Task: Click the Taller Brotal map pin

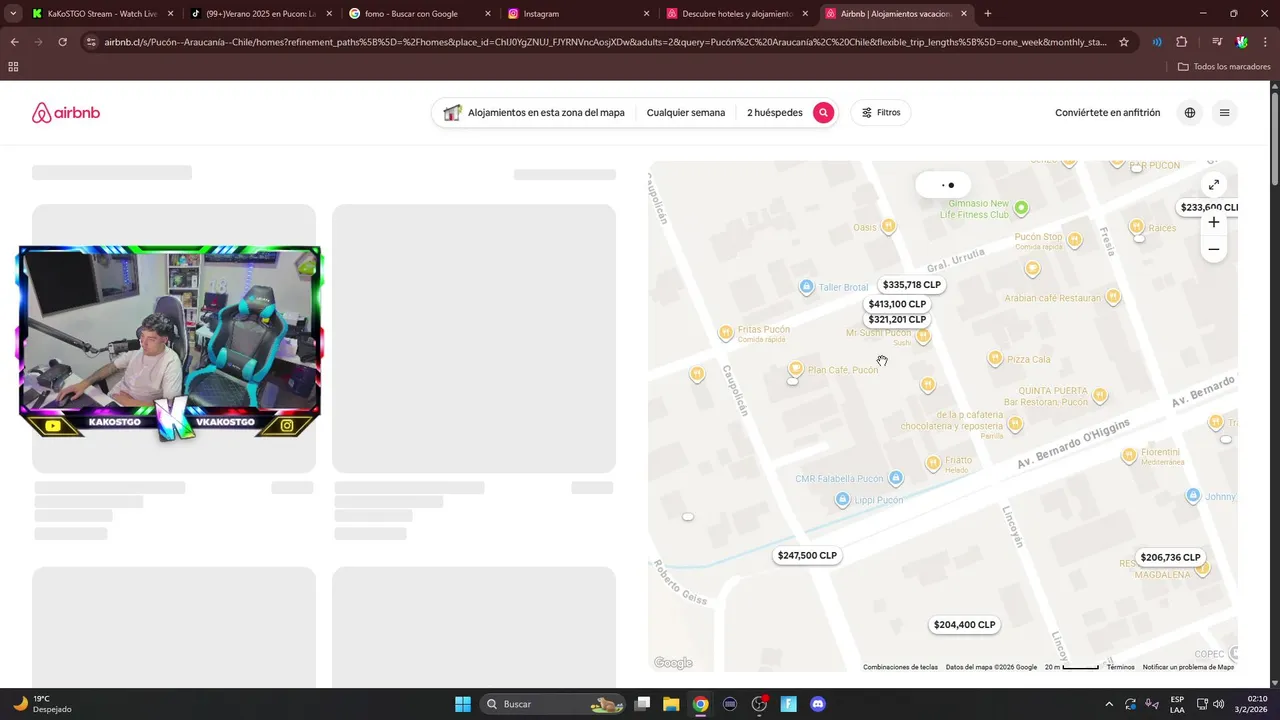Action: (x=807, y=288)
